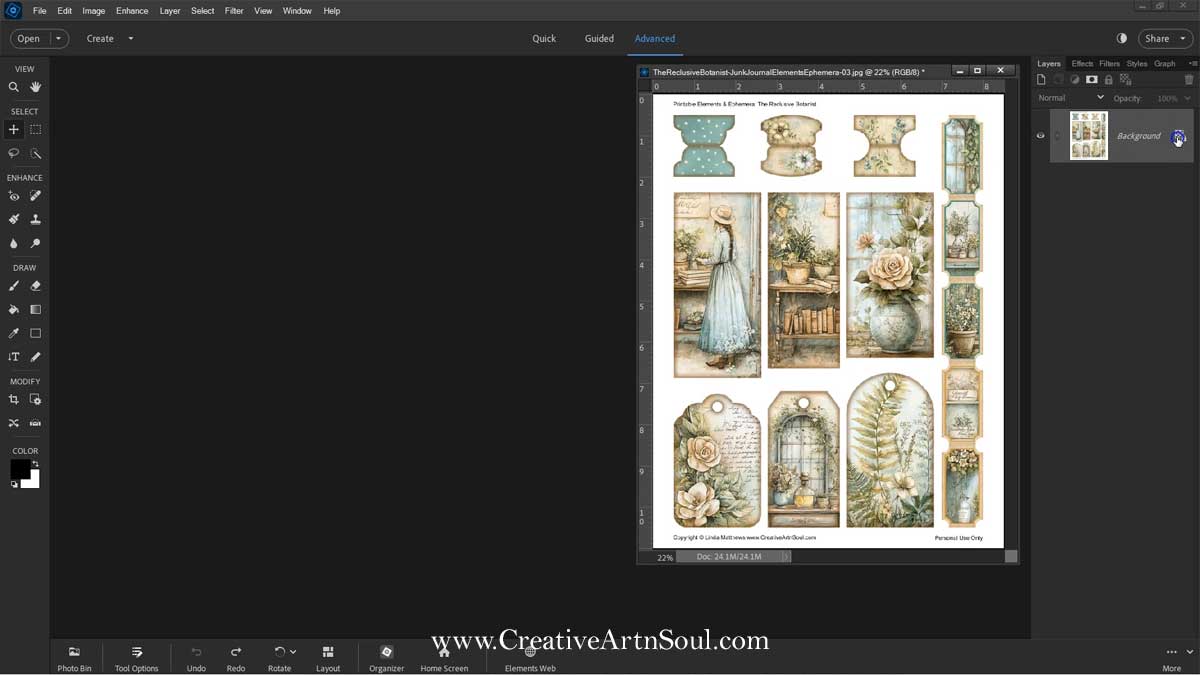The width and height of the screenshot is (1200, 675).
Task: Open the blend mode Normal dropdown
Action: pos(1071,98)
